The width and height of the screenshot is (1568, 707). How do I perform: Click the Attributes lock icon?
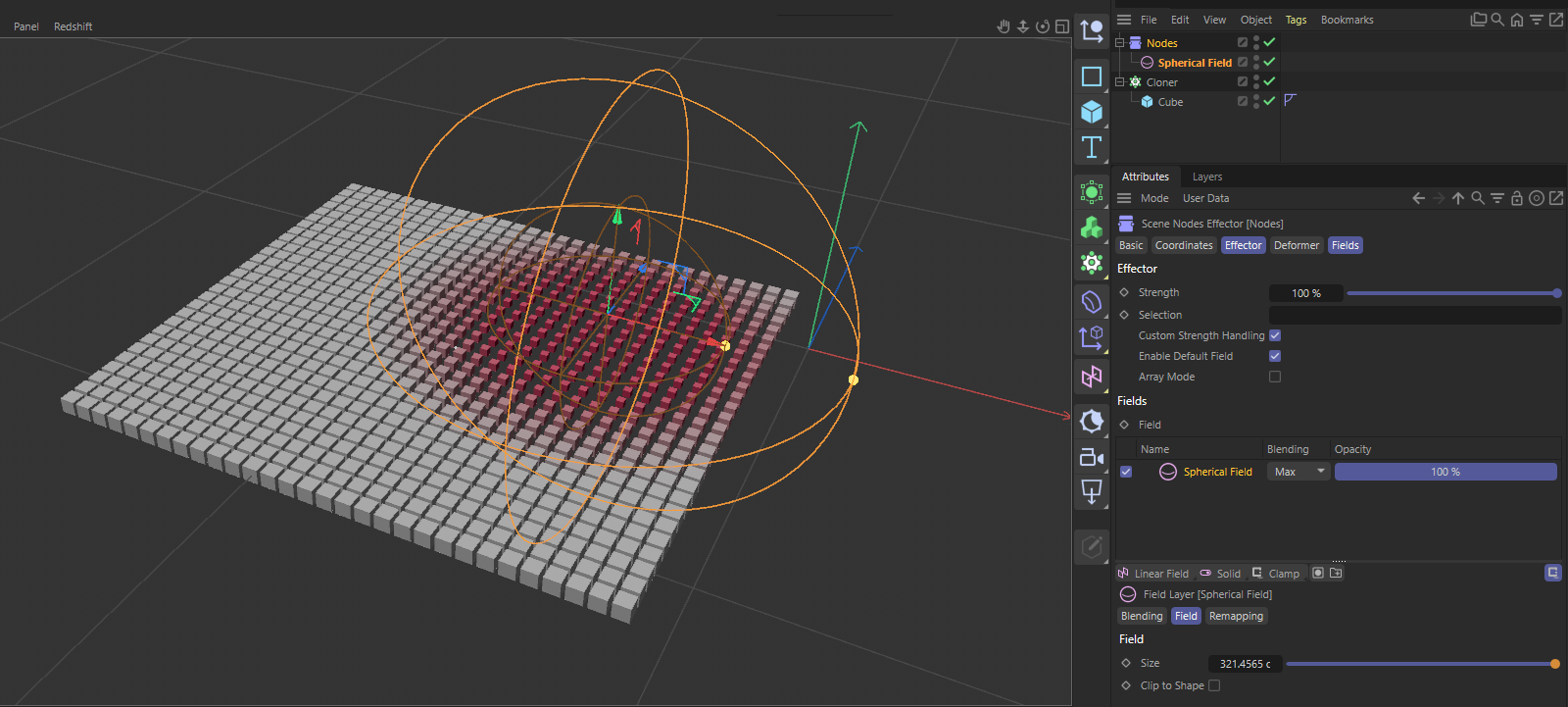tap(1517, 198)
